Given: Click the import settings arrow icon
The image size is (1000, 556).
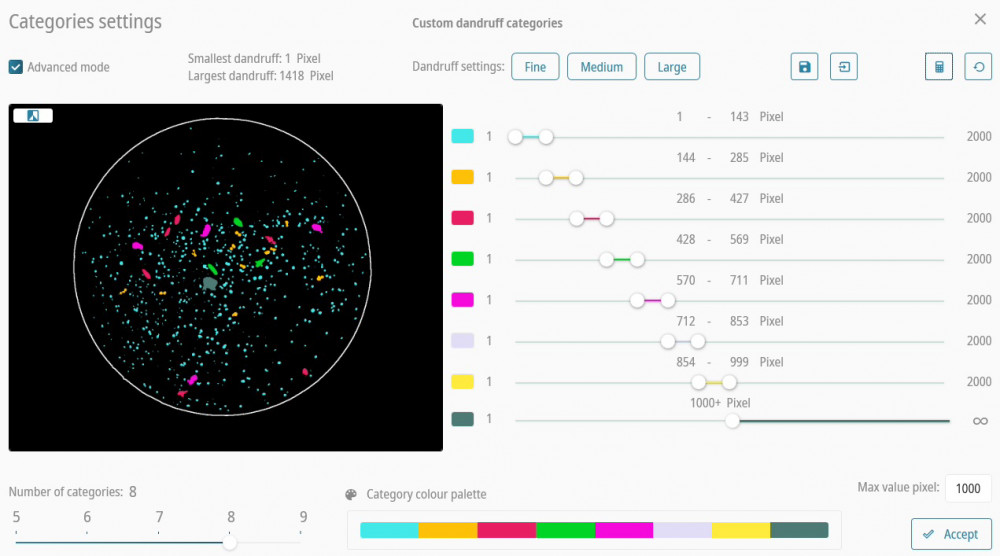Looking at the screenshot, I should [x=844, y=67].
